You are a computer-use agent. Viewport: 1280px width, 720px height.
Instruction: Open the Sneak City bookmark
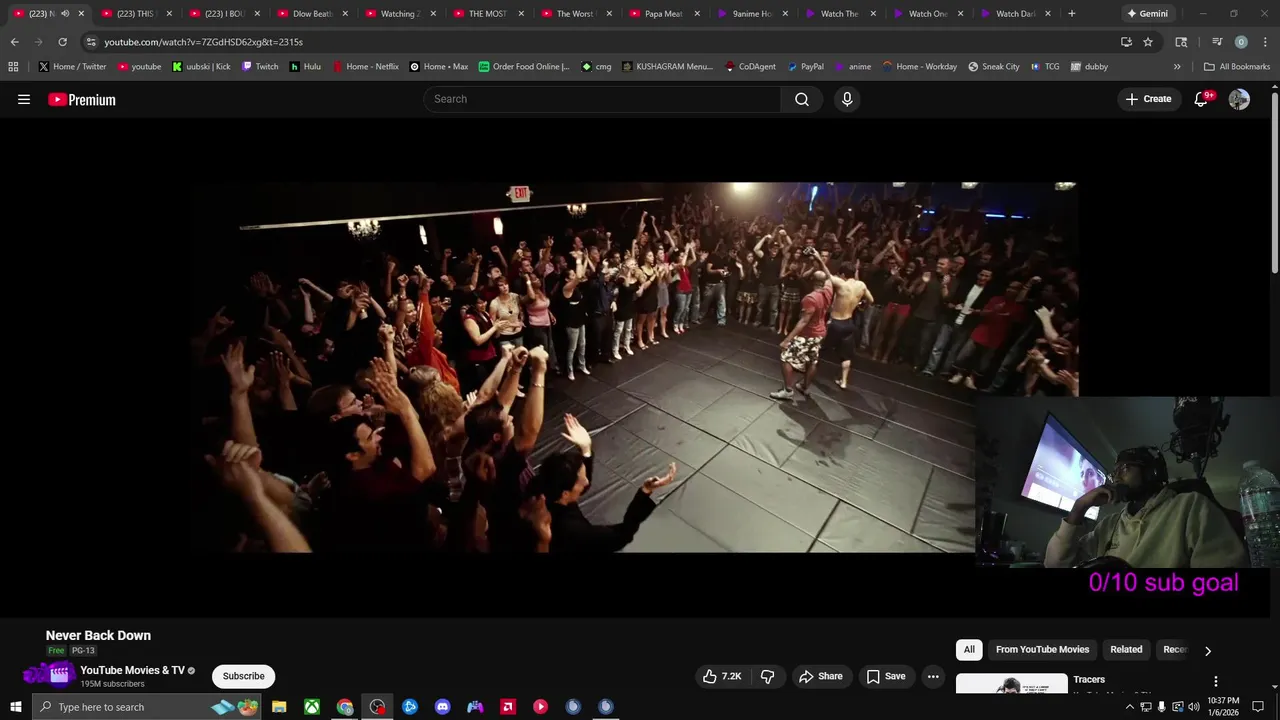994,67
